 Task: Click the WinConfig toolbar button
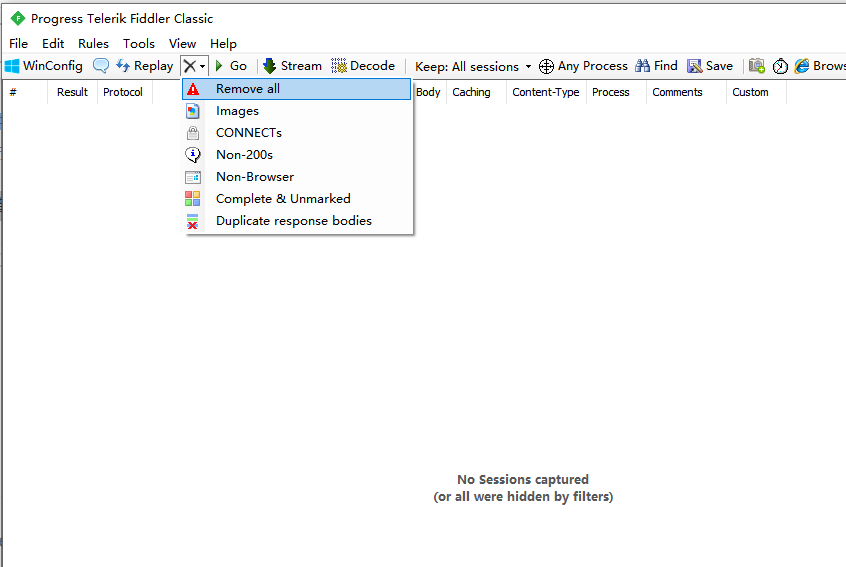click(44, 66)
